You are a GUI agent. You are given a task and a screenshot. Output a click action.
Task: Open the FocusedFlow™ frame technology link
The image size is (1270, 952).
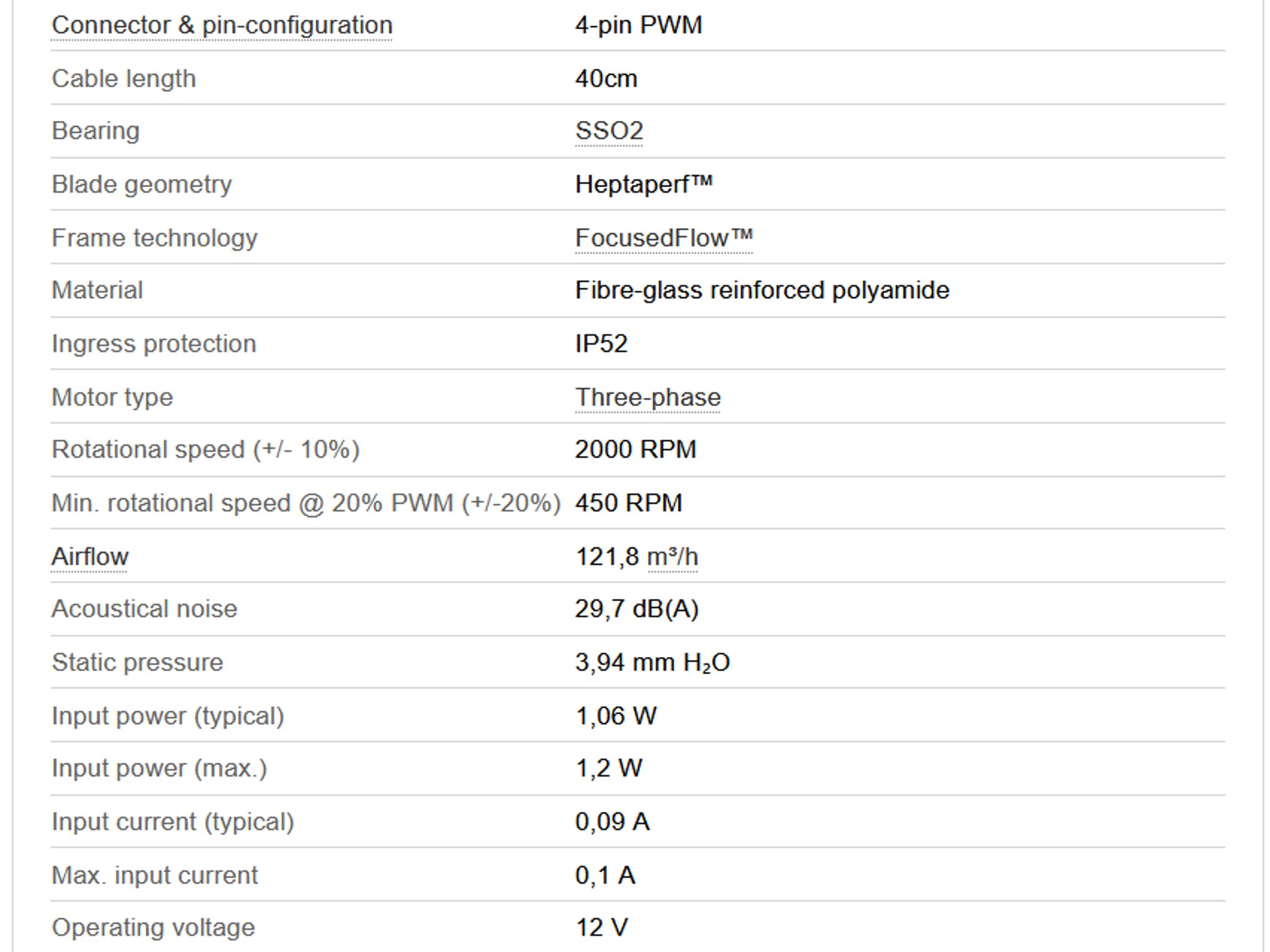pos(664,238)
